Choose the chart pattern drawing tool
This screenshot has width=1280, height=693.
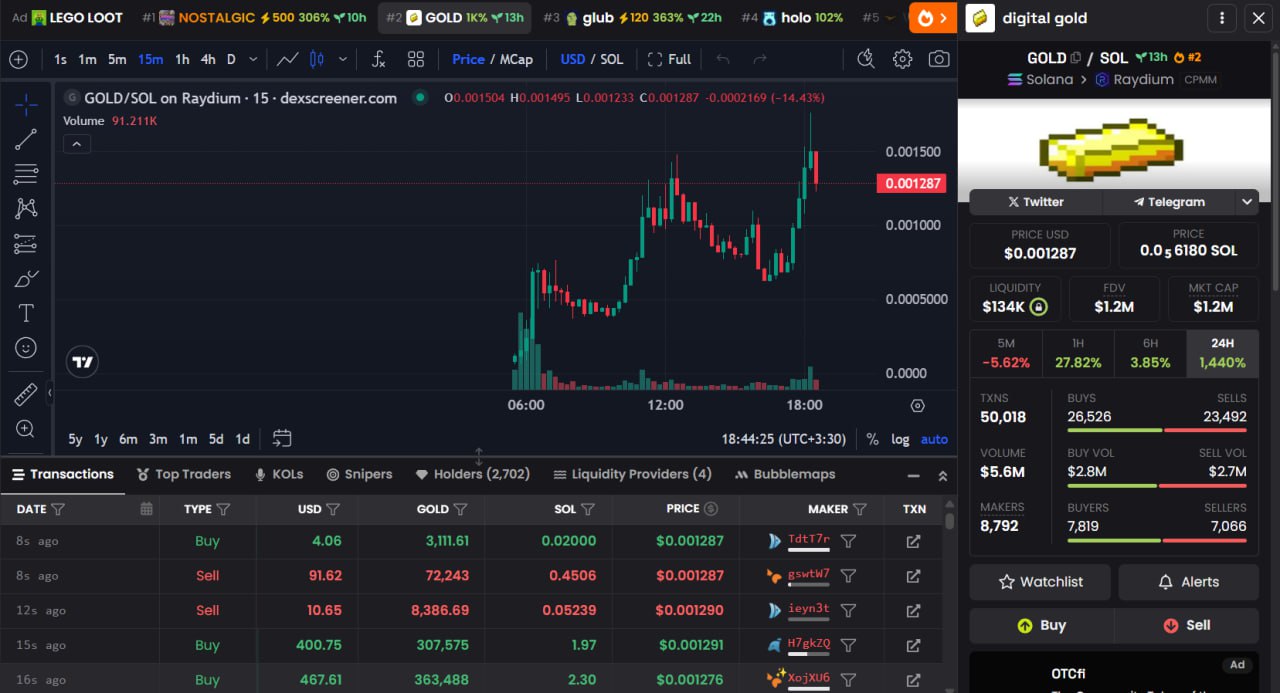26,208
